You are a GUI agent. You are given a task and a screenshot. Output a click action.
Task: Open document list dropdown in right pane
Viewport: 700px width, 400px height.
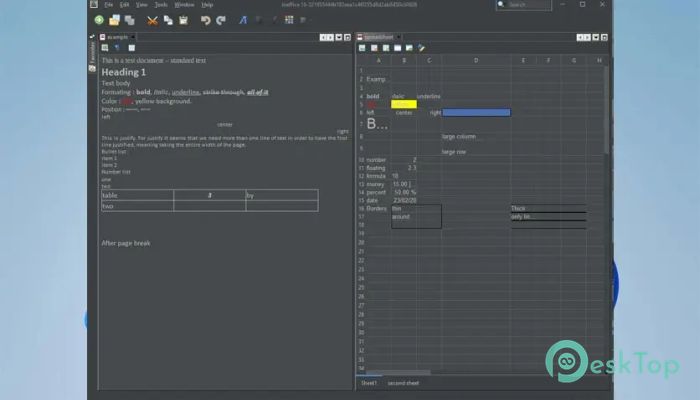pos(596,38)
